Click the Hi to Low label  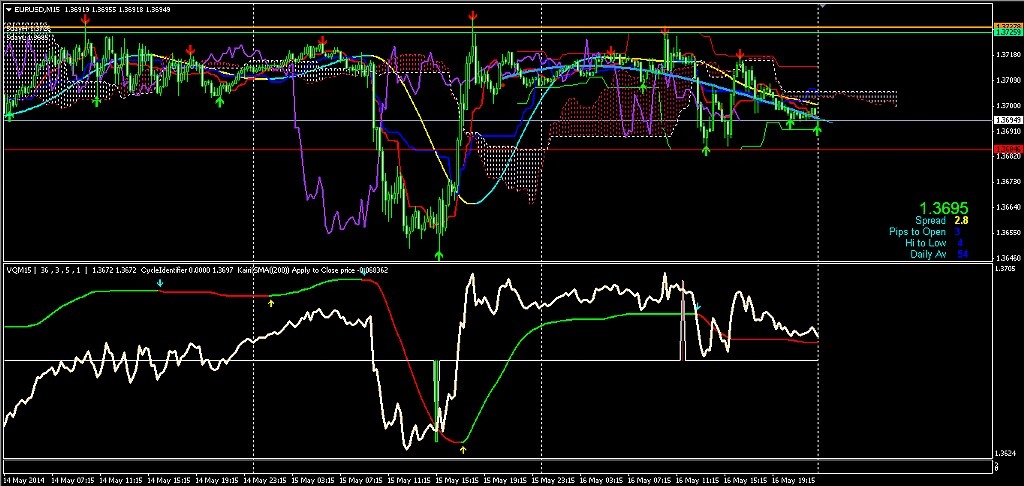(x=925, y=243)
